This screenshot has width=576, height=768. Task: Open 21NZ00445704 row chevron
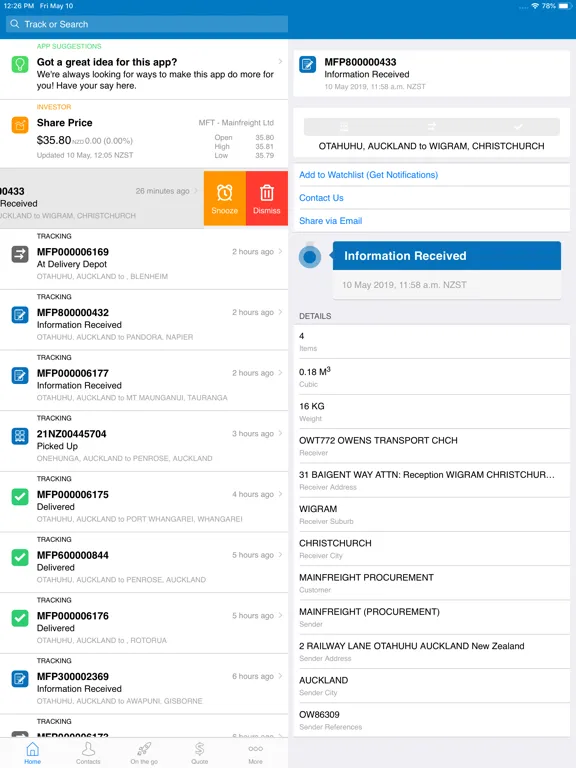click(x=280, y=433)
